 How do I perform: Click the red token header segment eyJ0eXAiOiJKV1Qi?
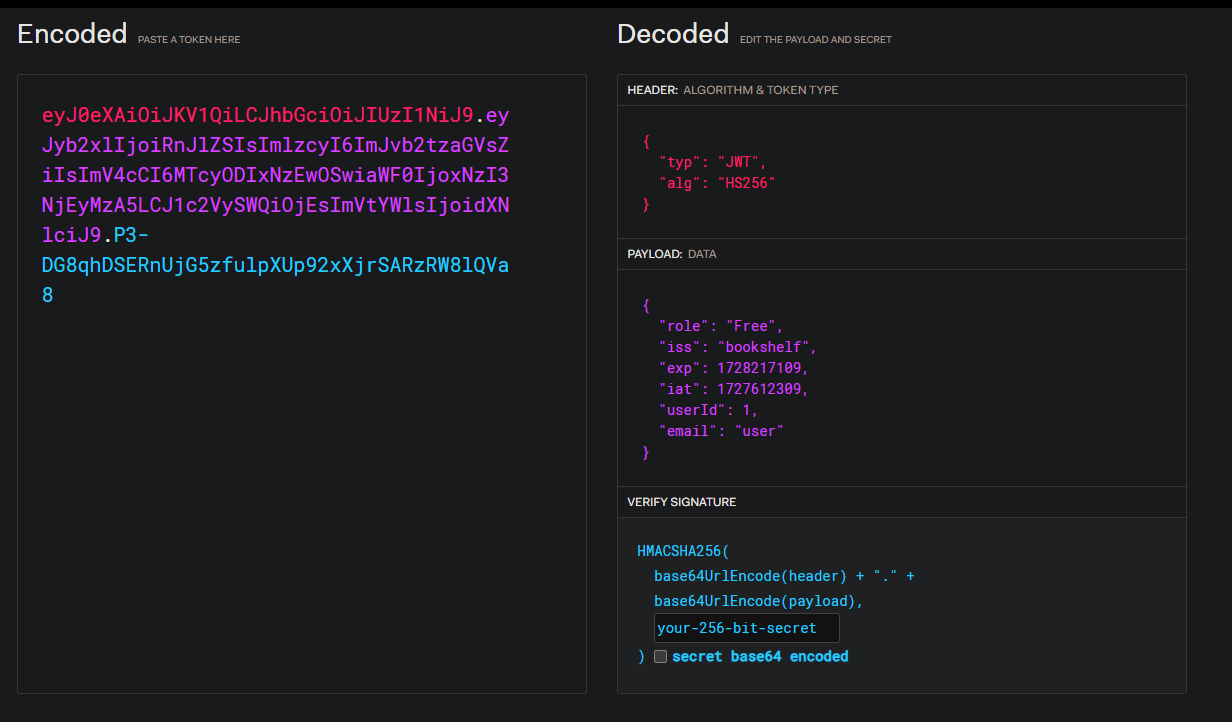257,115
